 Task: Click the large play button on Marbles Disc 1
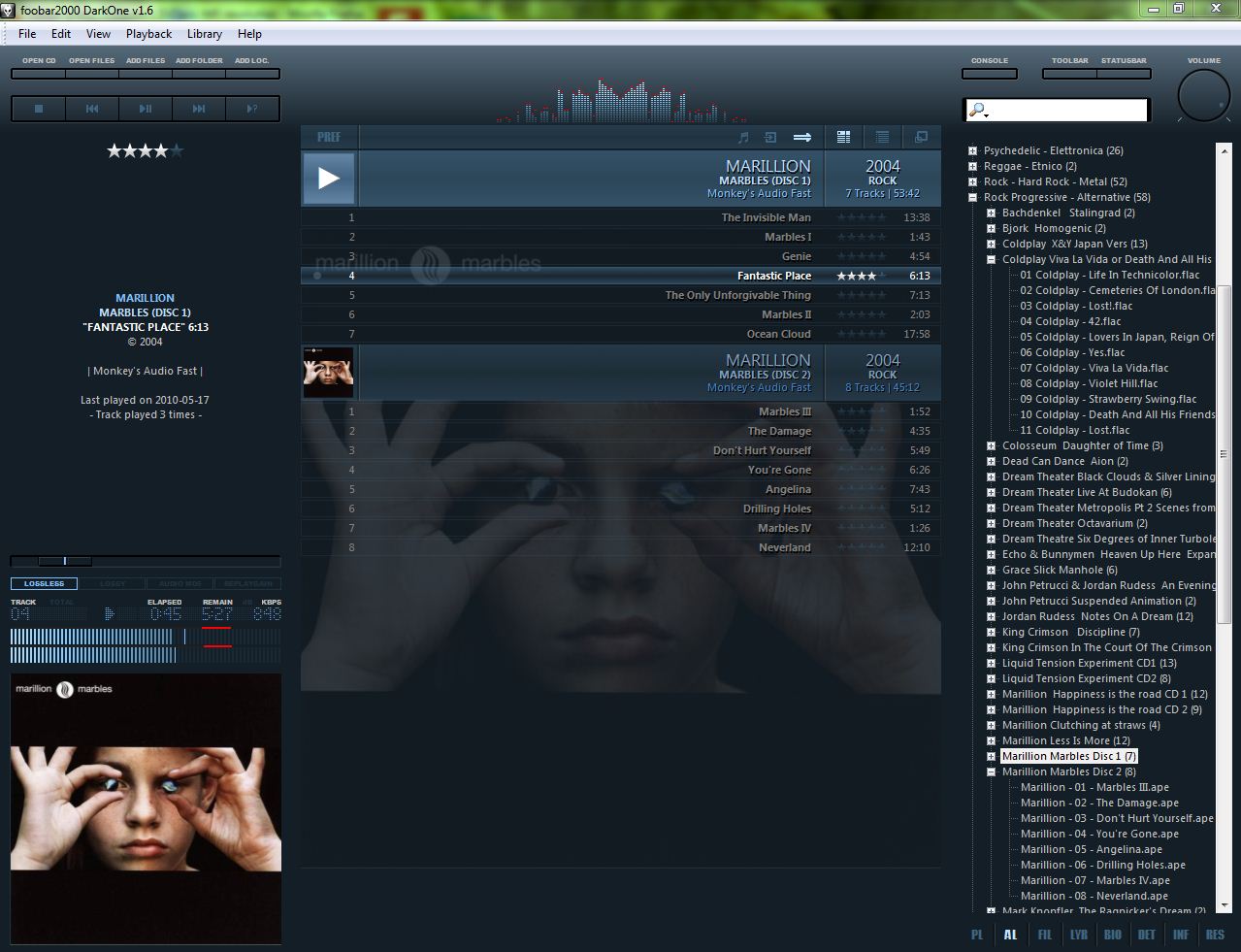pyautogui.click(x=329, y=178)
